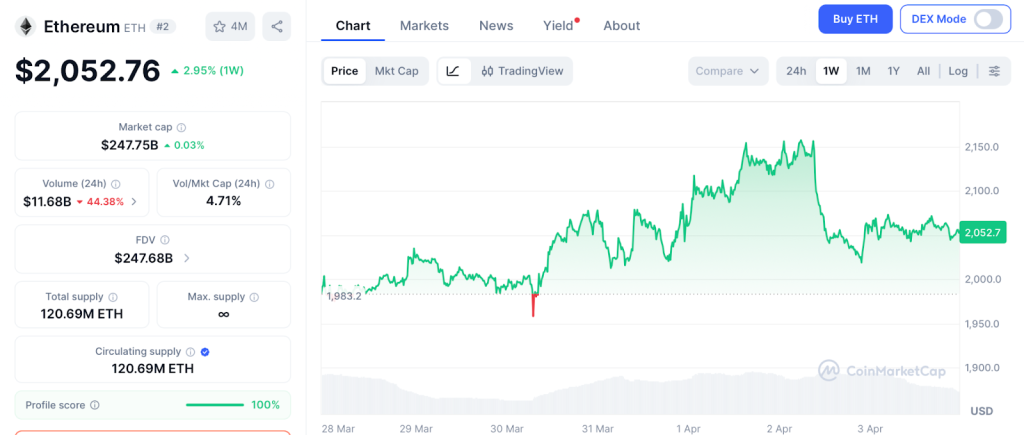Switch to the Markets tab
The image size is (1024, 435).
click(424, 25)
